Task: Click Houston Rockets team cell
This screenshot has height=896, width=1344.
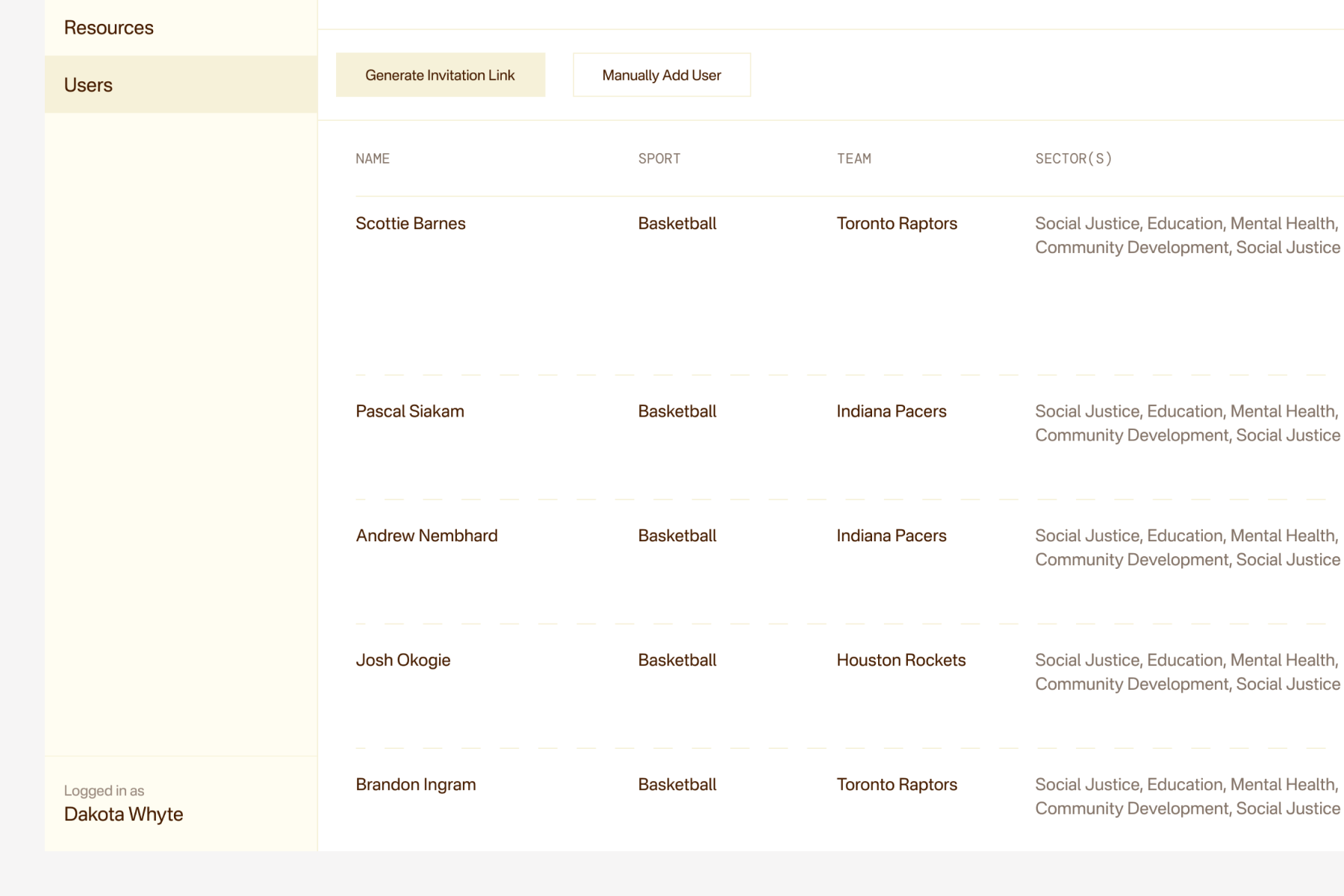Action: tap(900, 660)
